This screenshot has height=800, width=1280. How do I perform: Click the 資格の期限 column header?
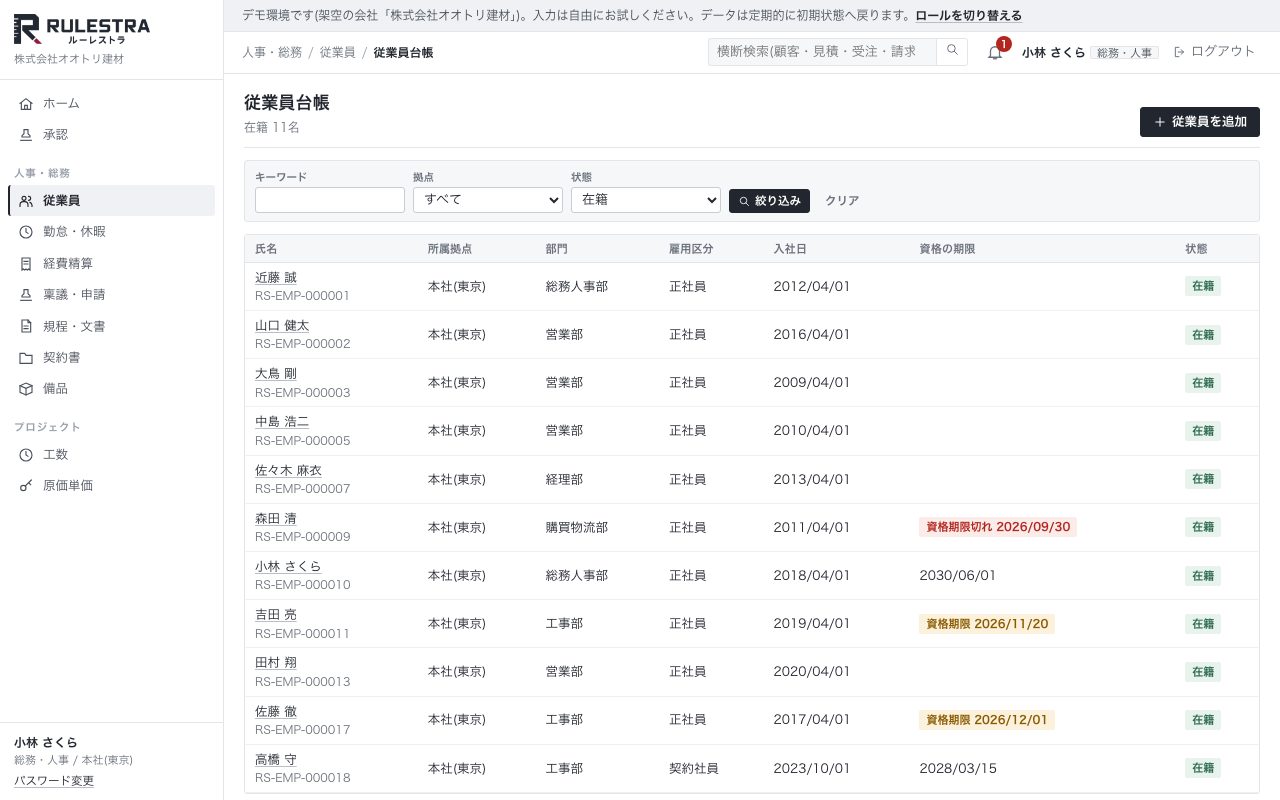[x=947, y=249]
